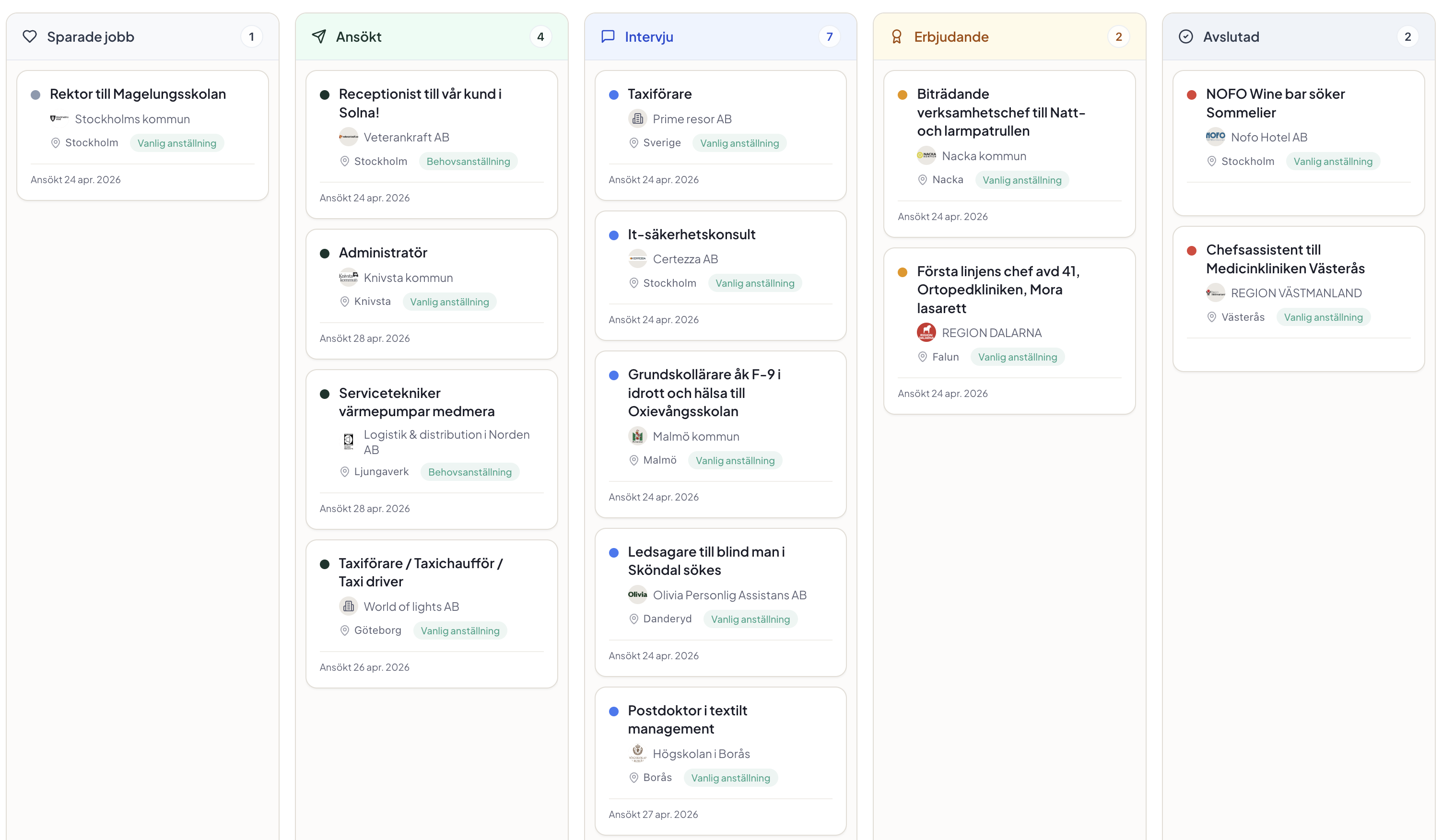
Task: Click the Högskolan i Borås logo
Action: pyautogui.click(x=638, y=754)
